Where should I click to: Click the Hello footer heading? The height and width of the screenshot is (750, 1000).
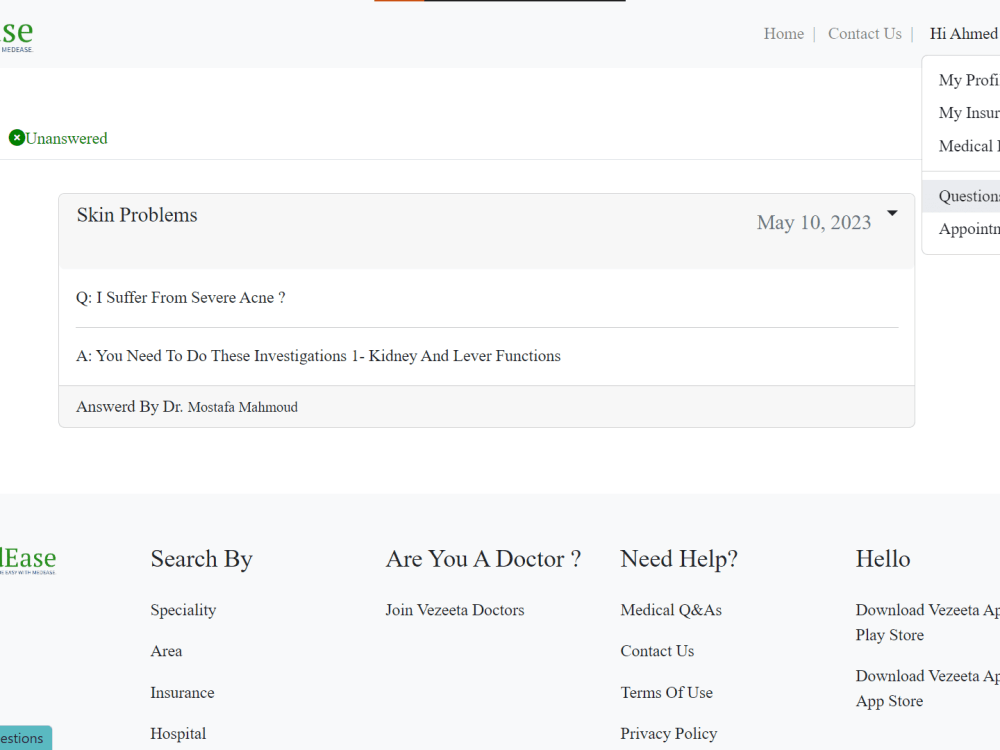tap(883, 559)
